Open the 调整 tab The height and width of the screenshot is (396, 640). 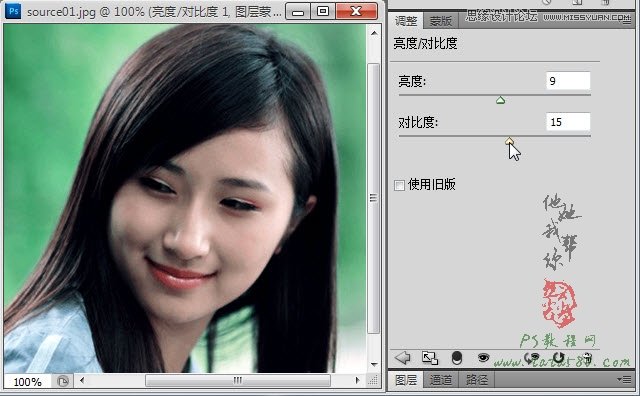(x=406, y=20)
